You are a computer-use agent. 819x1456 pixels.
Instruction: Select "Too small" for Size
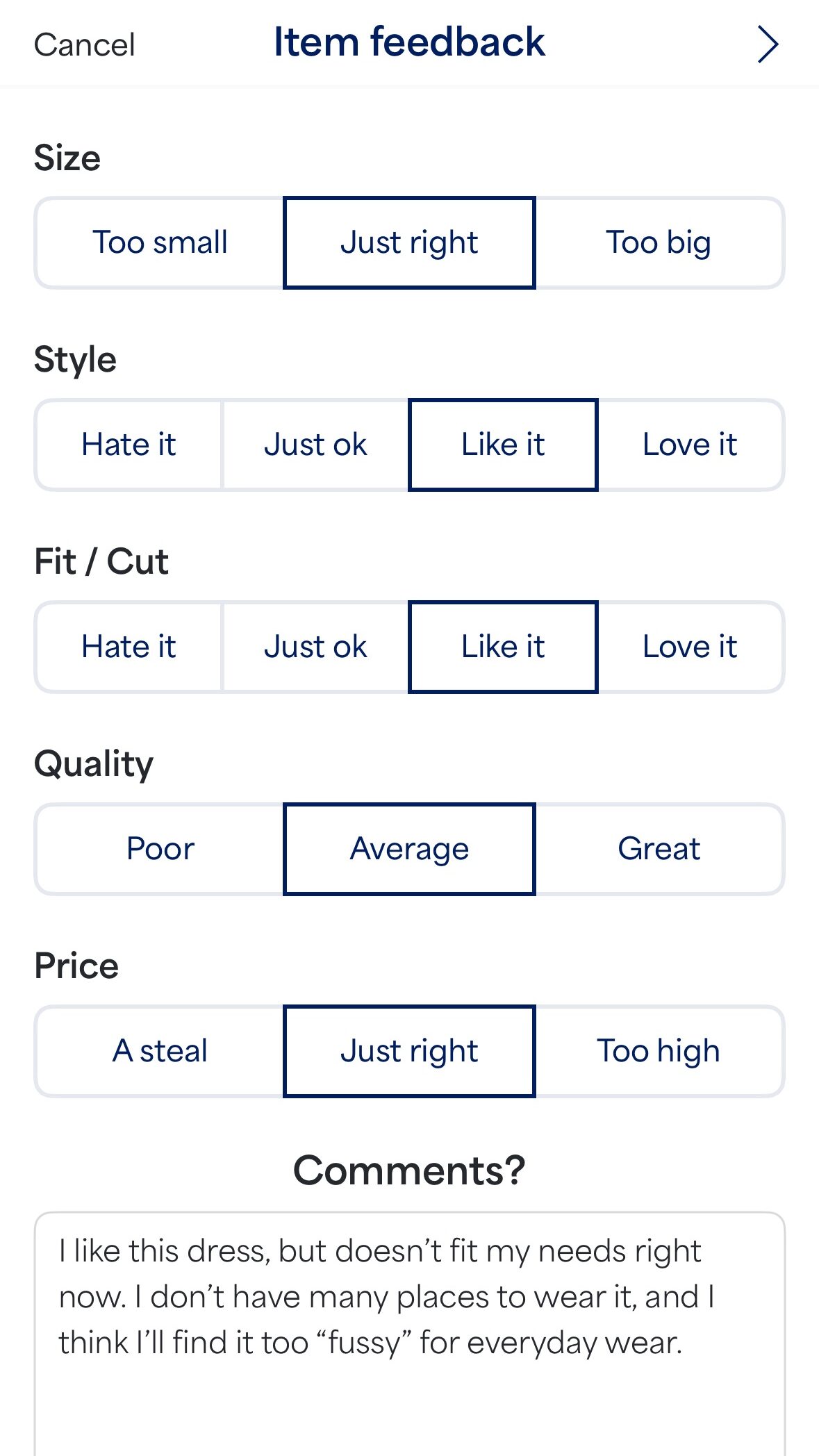(x=160, y=242)
